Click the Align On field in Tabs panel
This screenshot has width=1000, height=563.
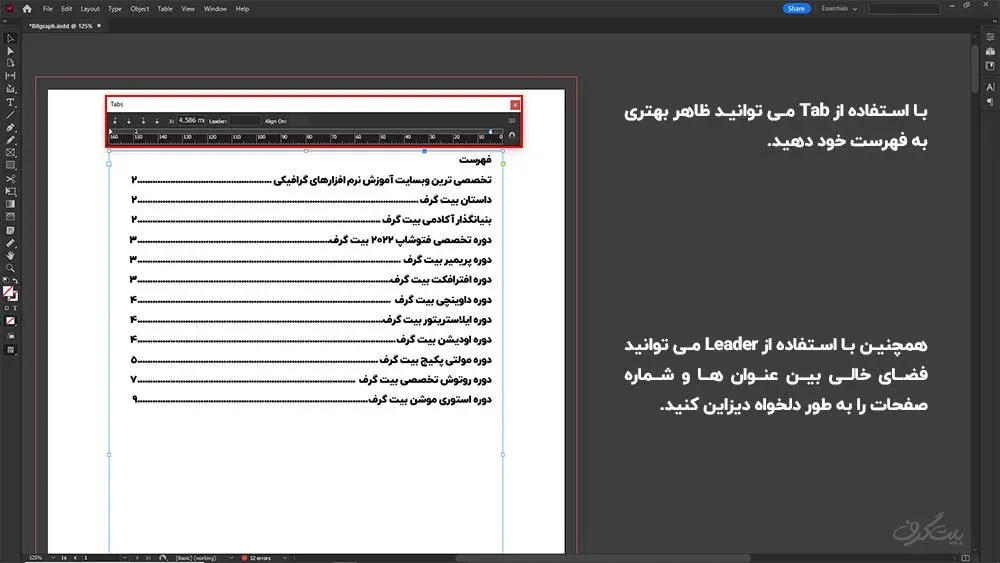(298, 121)
